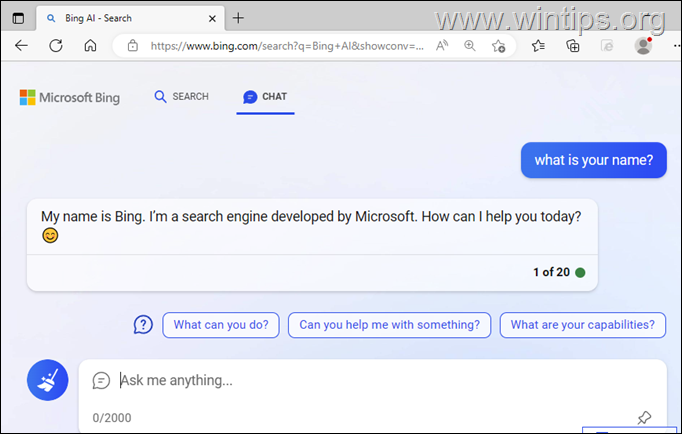This screenshot has width=682, height=434.
Task: Click the Internet Explorer mode icon
Action: (607, 46)
